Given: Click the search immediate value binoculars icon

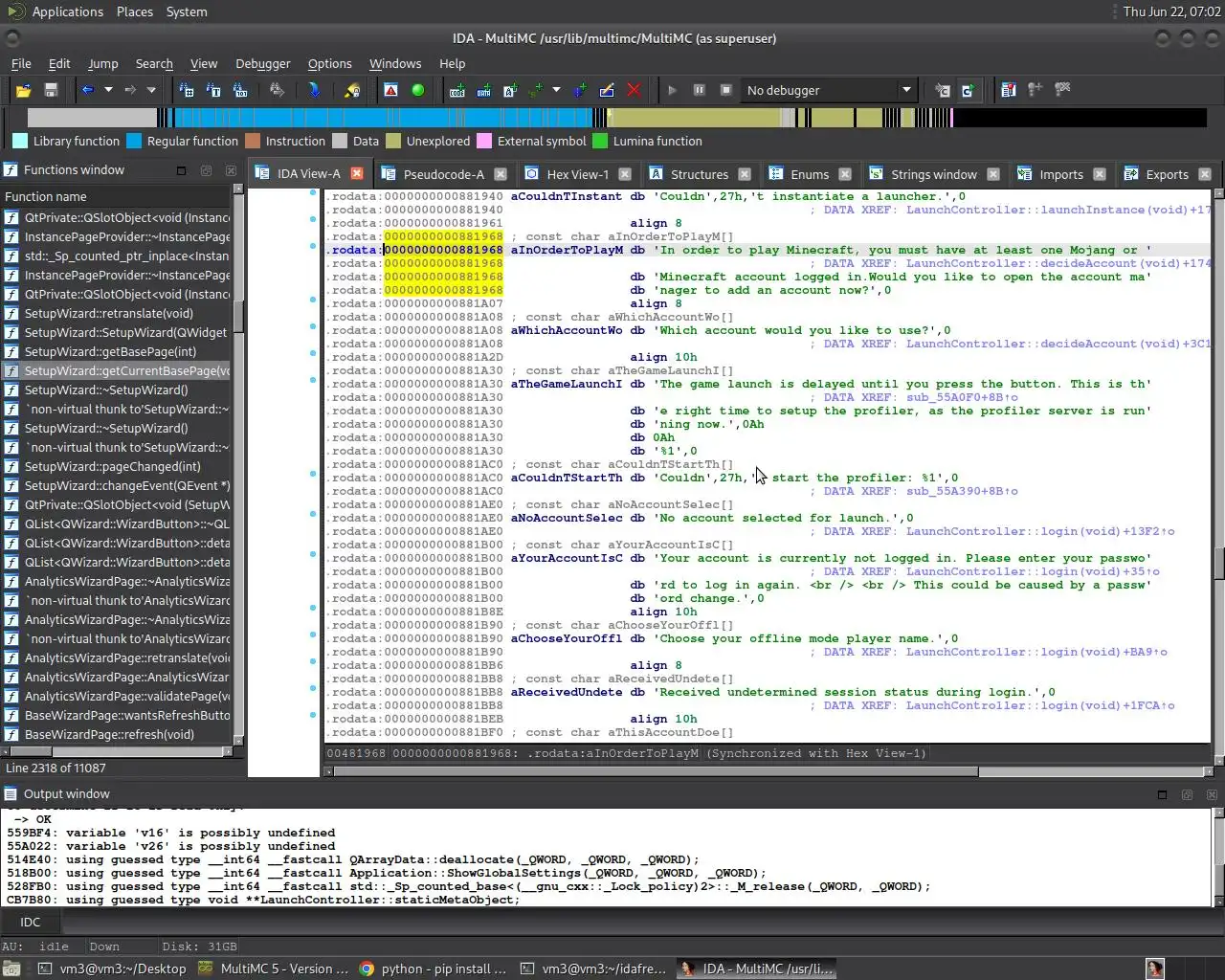Looking at the screenshot, I should (187, 90).
